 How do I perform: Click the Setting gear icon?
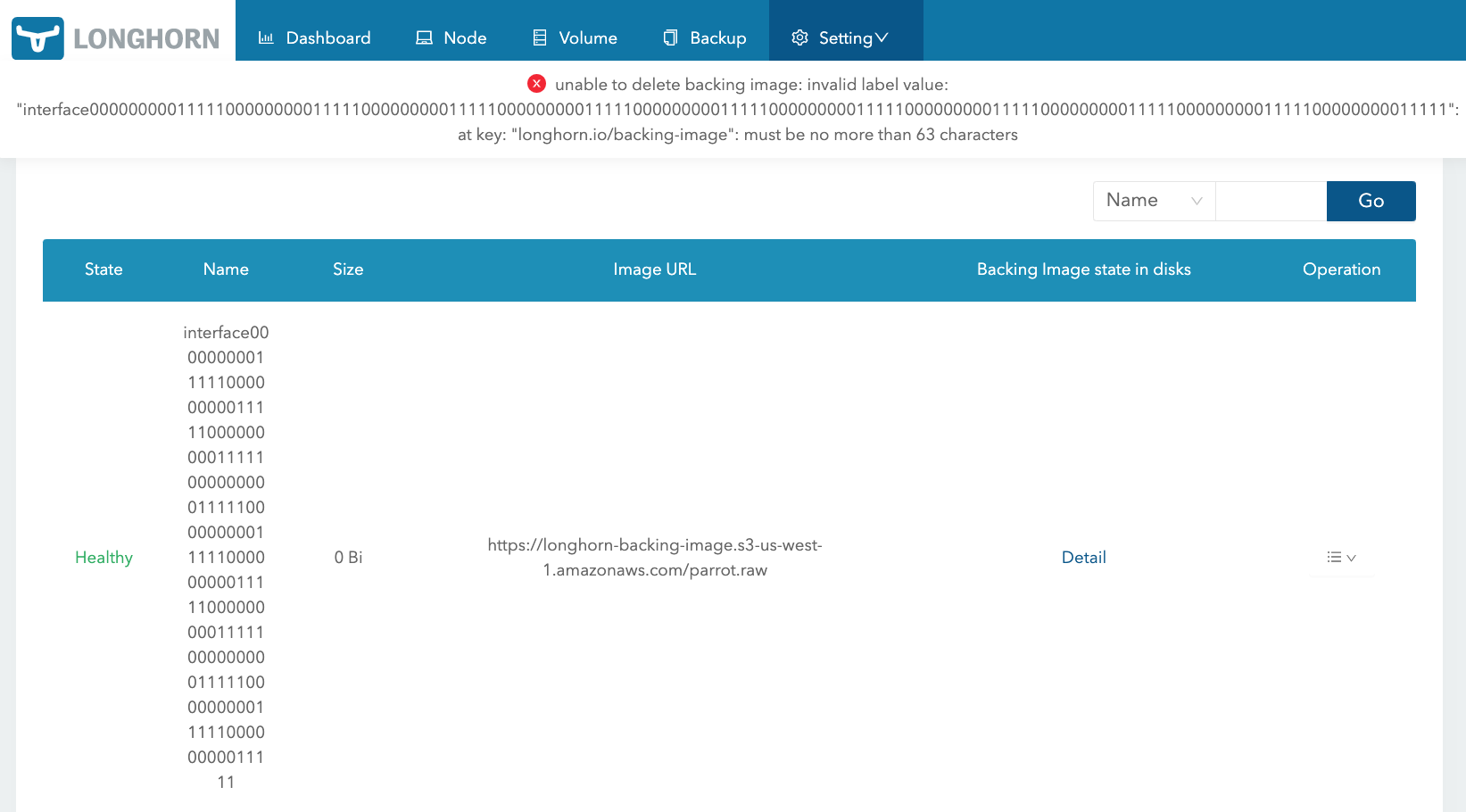[799, 37]
